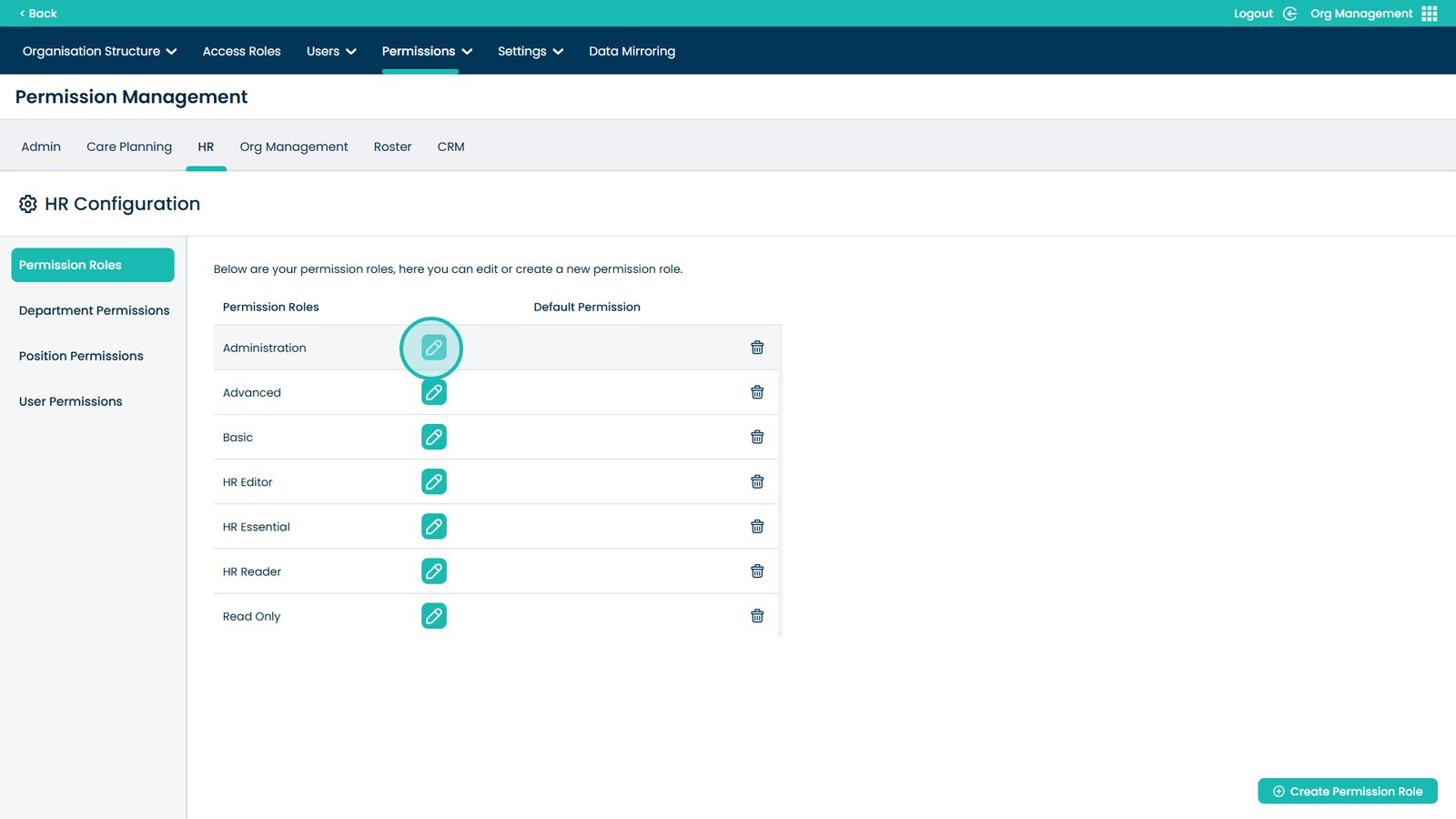Open edit for Read Only role
This screenshot has height=819, width=1456.
434,616
